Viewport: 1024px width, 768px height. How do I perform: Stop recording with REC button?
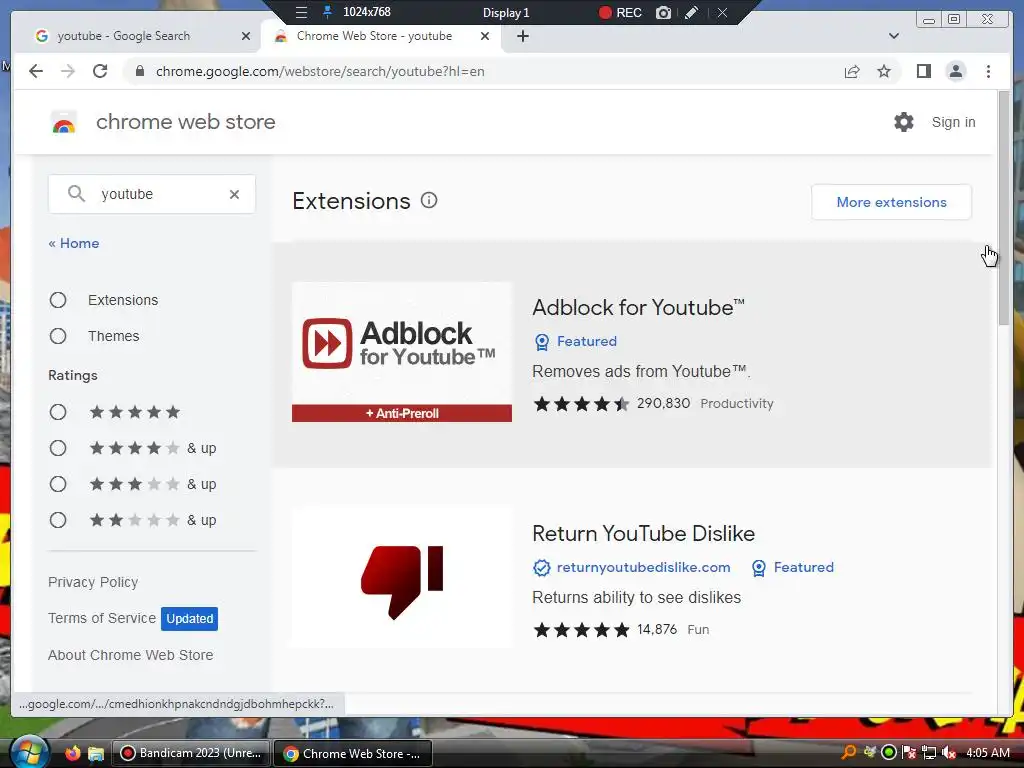coord(620,12)
